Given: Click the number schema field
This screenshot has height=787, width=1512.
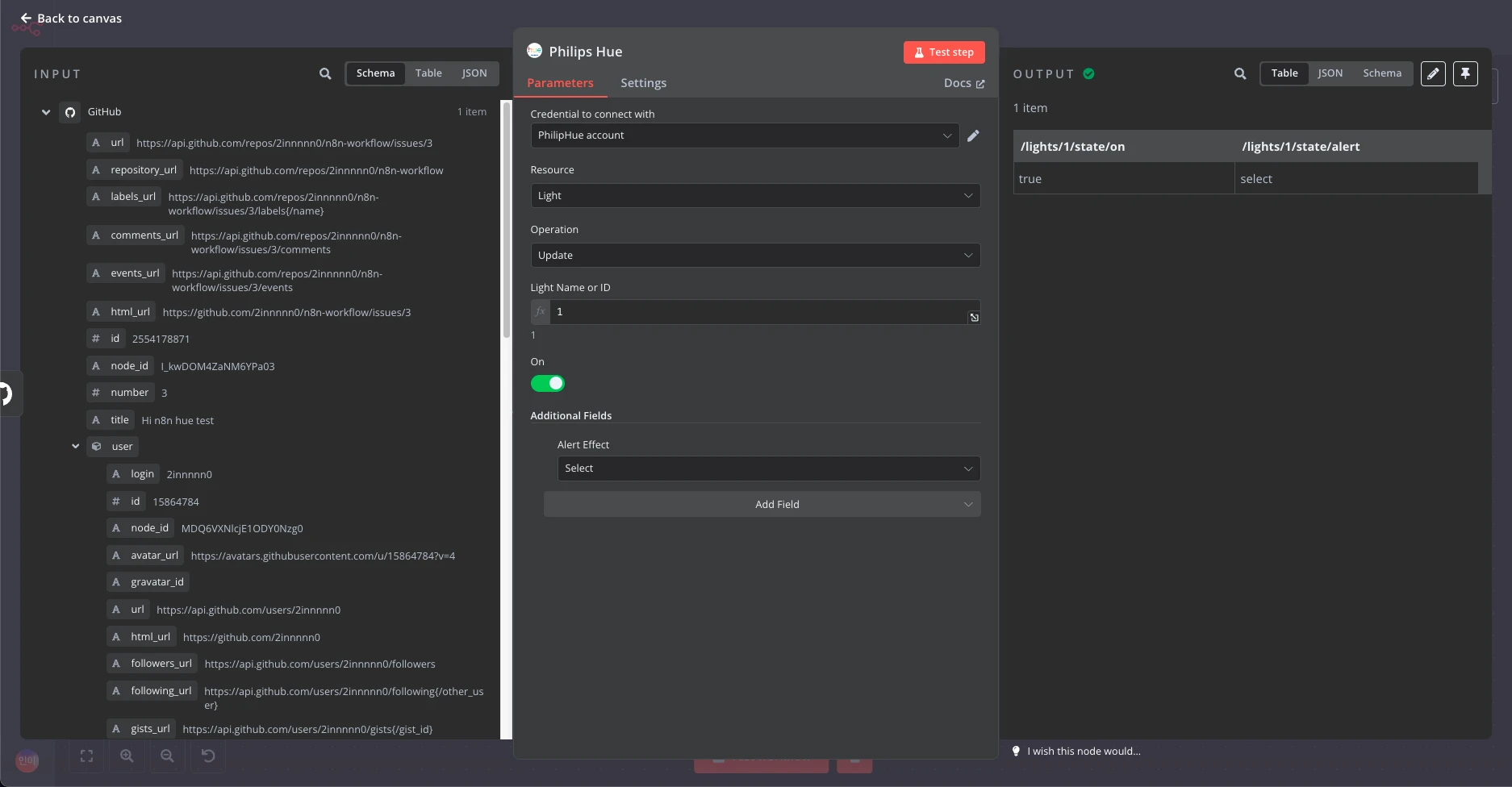Looking at the screenshot, I should 121,393.
